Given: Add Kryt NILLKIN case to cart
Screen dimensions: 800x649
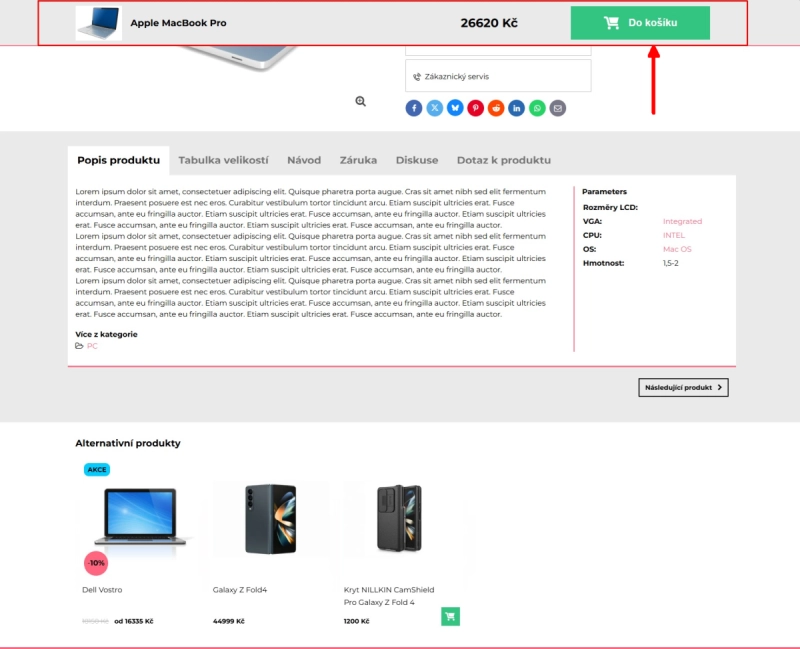Looking at the screenshot, I should coord(450,616).
